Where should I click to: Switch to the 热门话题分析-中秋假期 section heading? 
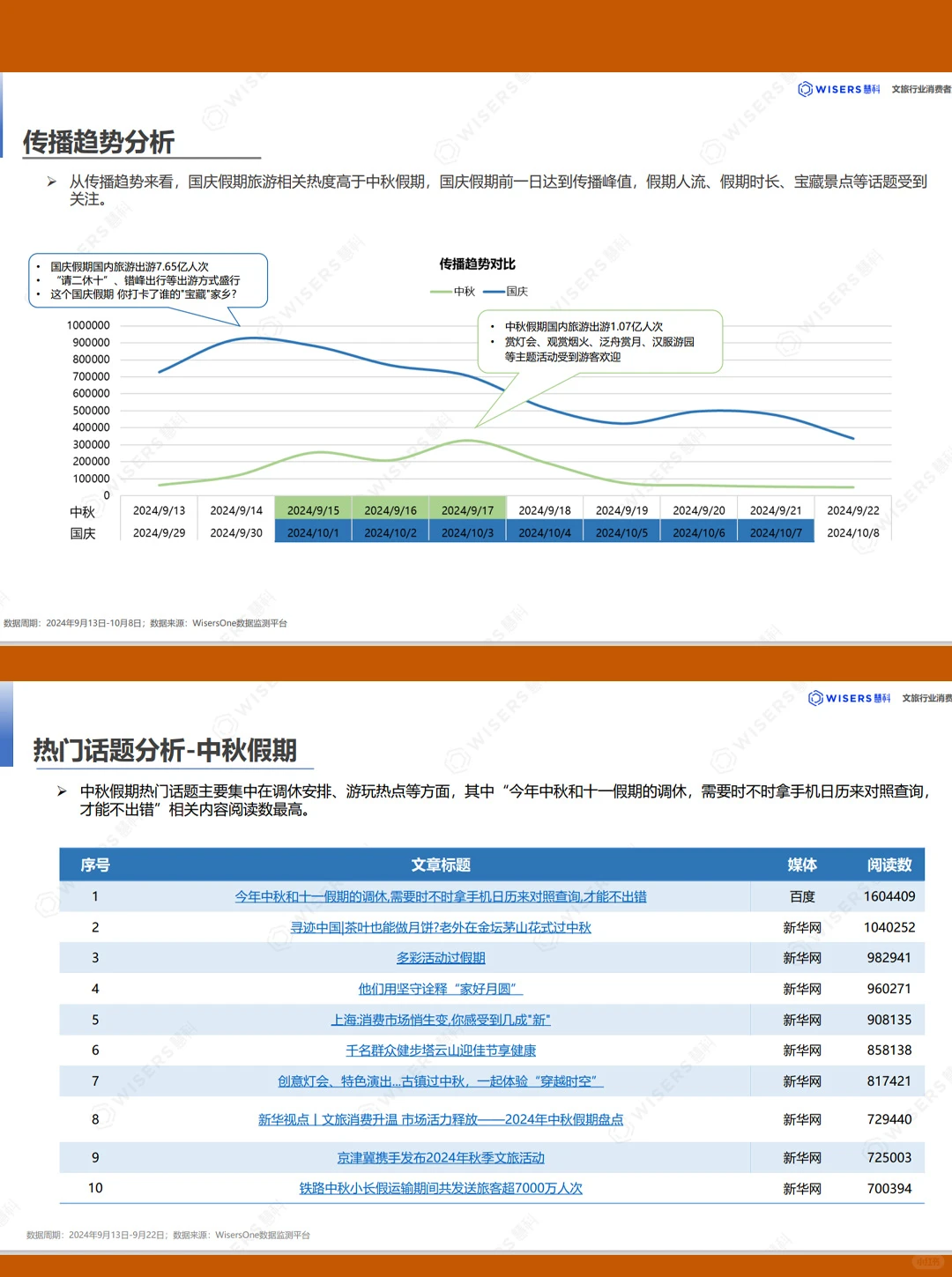pyautogui.click(x=161, y=750)
